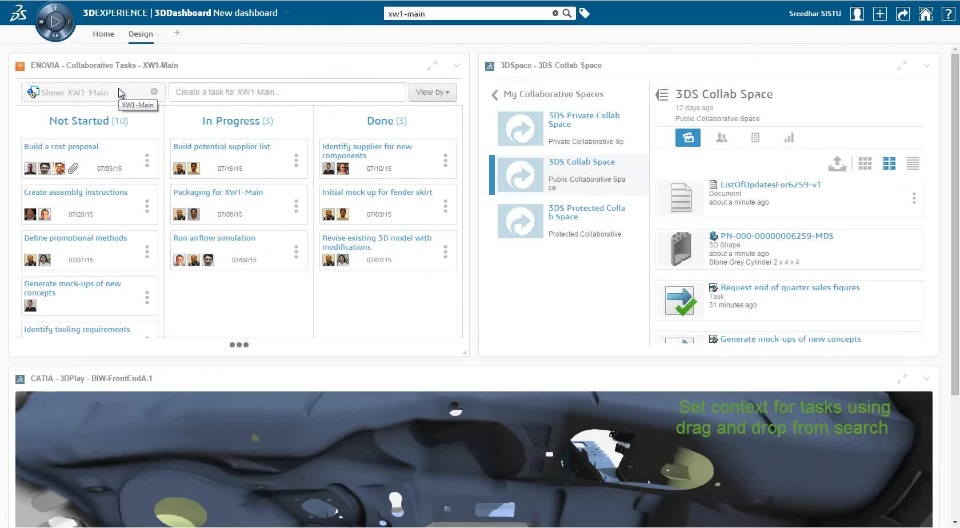This screenshot has height=528, width=960.
Task: Focus the Create a task input field
Action: click(287, 92)
